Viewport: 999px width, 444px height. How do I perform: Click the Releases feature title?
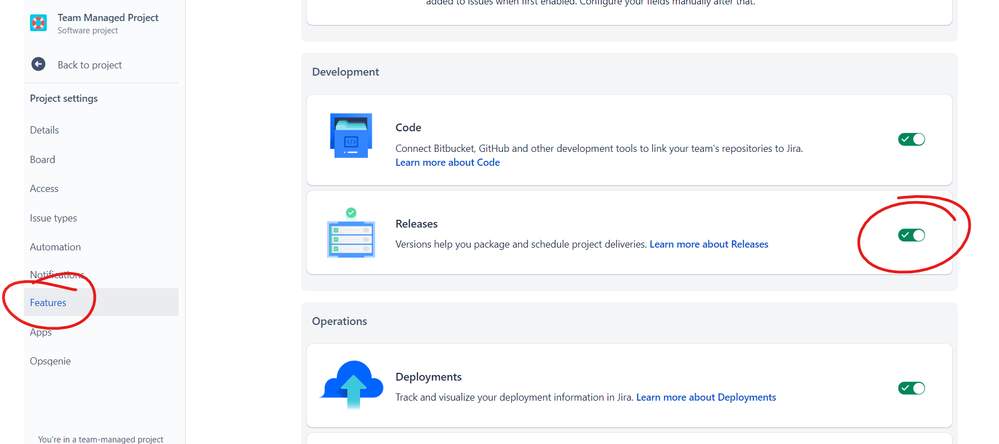(417, 224)
